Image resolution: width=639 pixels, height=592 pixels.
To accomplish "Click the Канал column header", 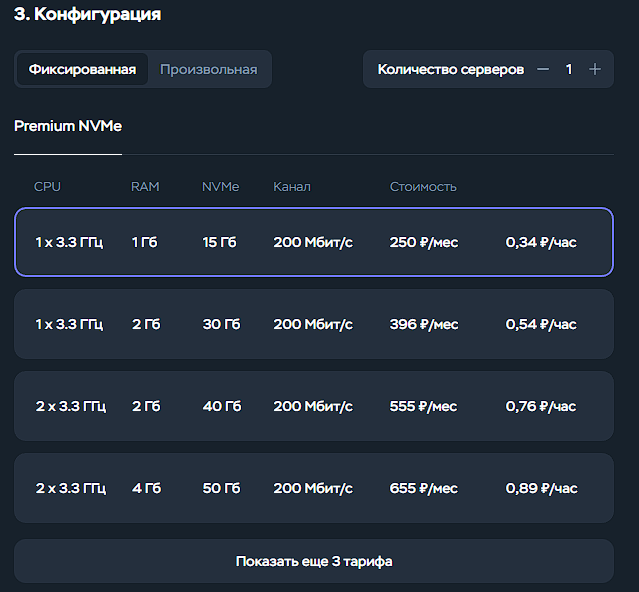I will tap(292, 187).
